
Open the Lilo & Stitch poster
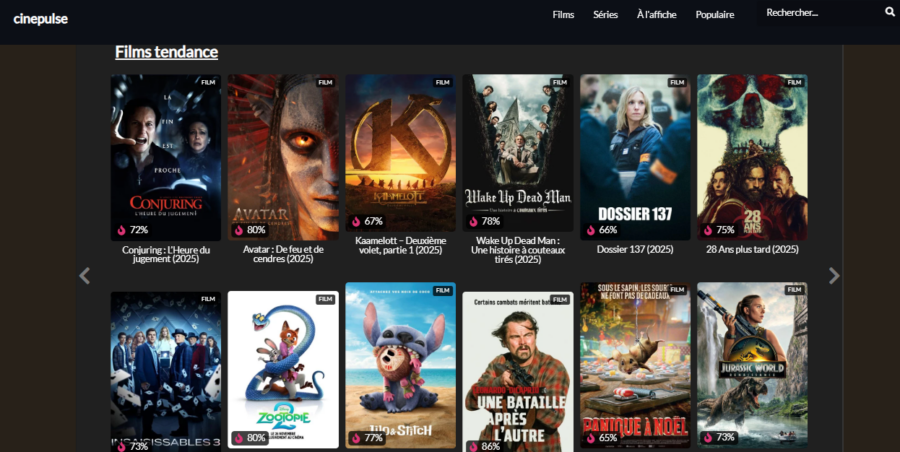pos(401,365)
